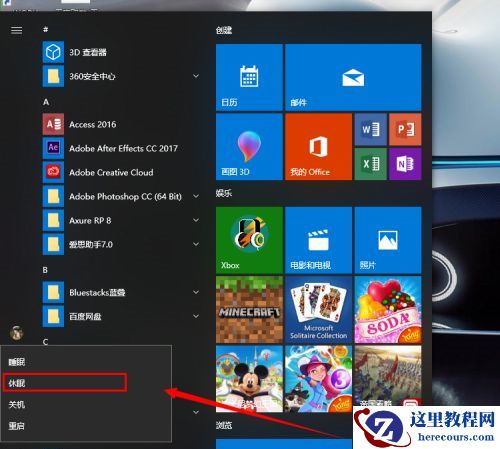Open the 邮件 mail tile

[353, 77]
